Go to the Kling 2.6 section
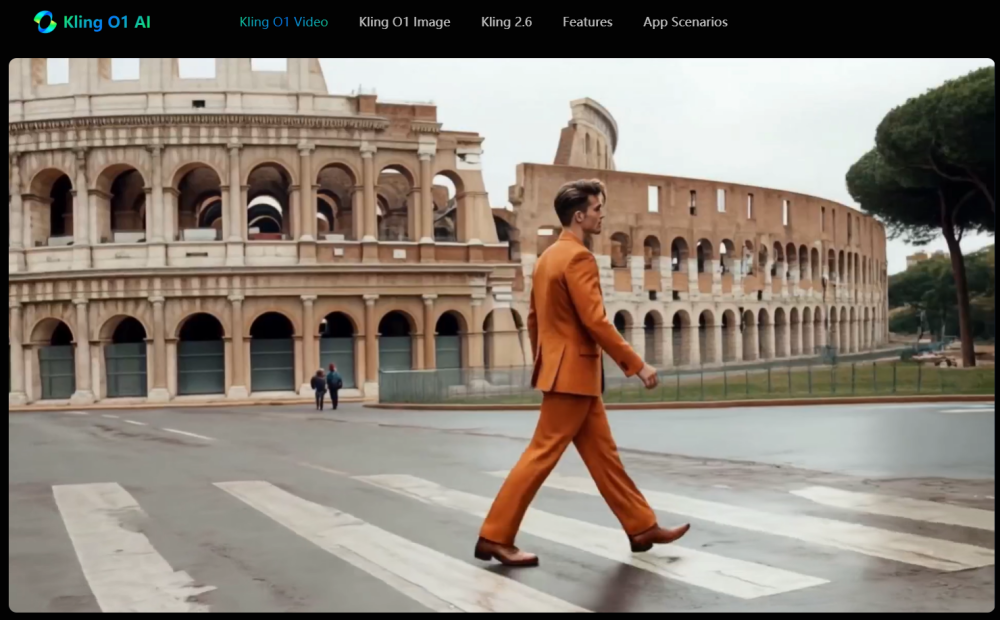The image size is (1000, 620). click(506, 22)
